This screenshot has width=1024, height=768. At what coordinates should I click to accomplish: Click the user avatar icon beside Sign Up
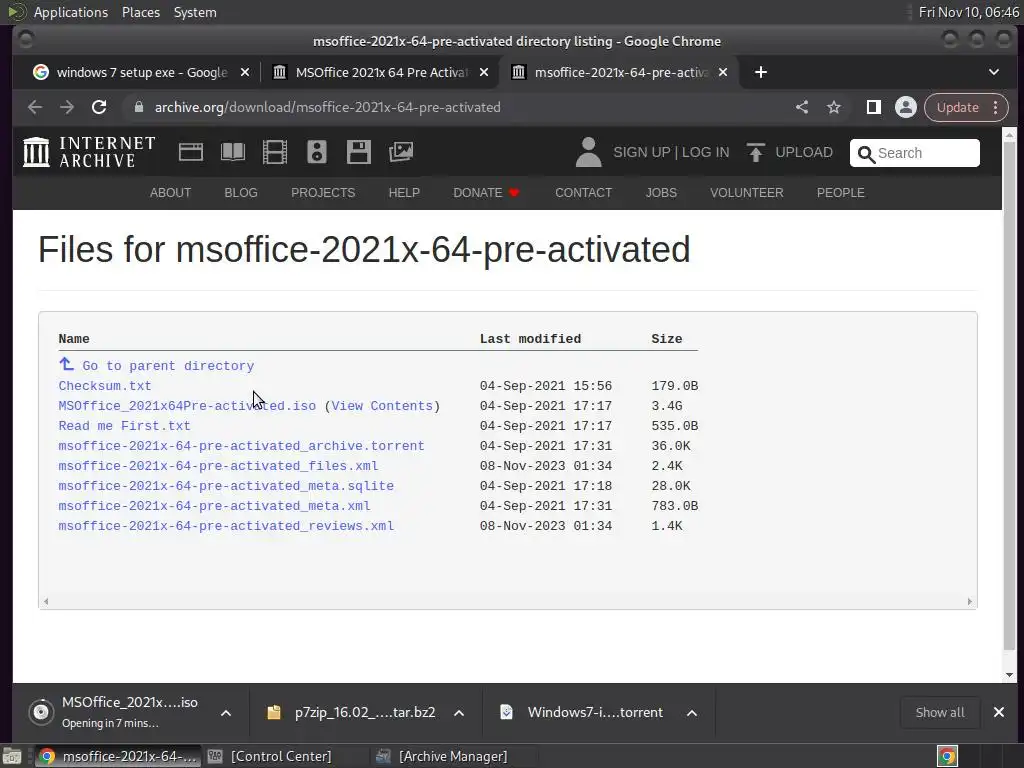[x=588, y=152]
